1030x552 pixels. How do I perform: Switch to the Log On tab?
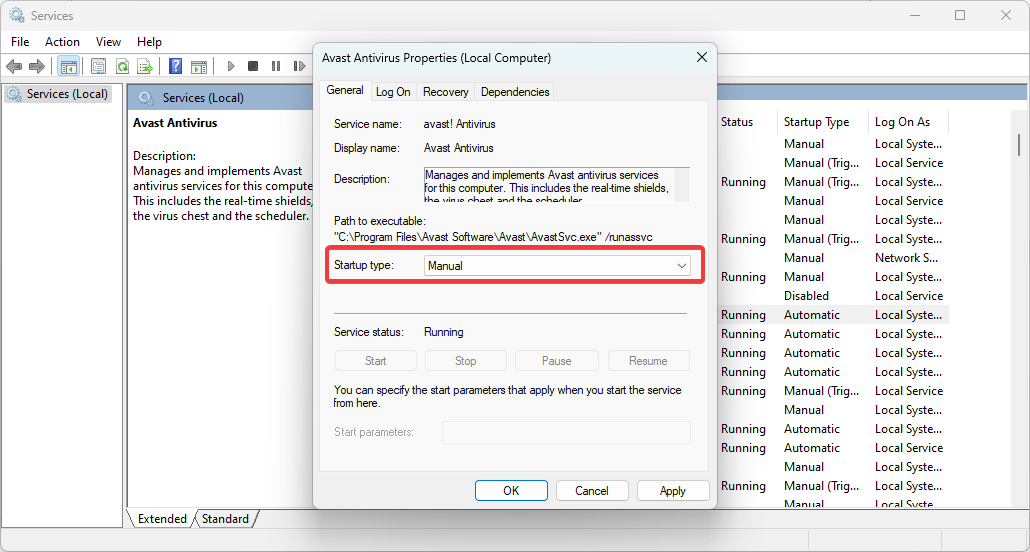click(x=393, y=92)
